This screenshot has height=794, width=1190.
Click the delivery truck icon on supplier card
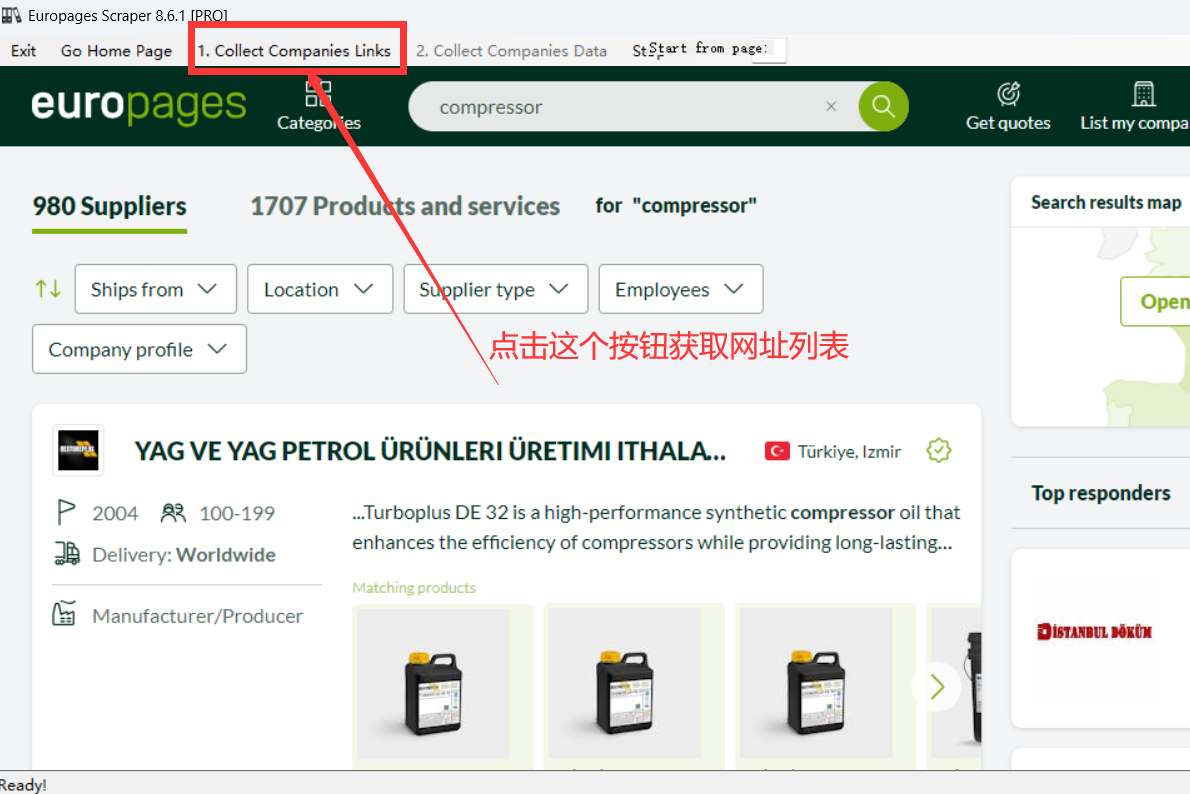click(66, 553)
